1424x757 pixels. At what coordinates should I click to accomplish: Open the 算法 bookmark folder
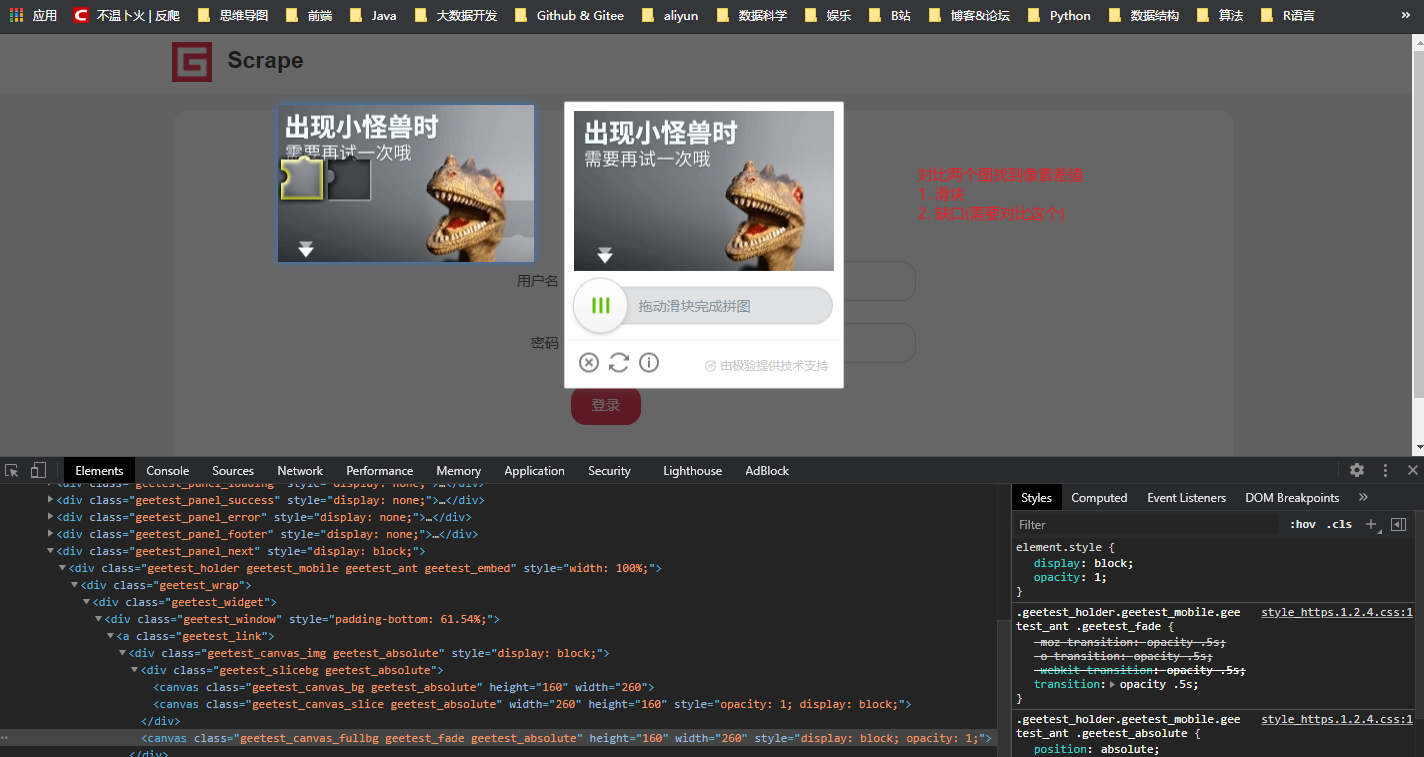1219,16
